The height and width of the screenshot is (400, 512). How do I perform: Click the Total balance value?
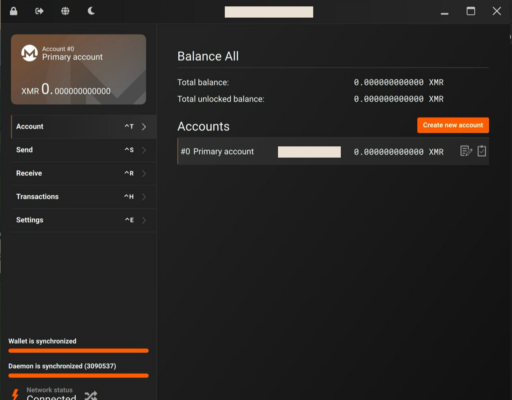pyautogui.click(x=399, y=82)
